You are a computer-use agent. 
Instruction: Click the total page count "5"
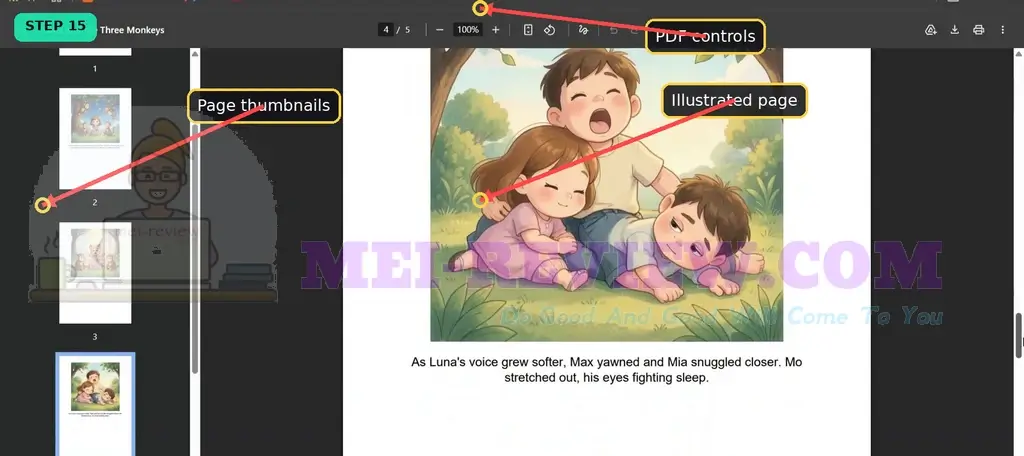click(x=408, y=30)
